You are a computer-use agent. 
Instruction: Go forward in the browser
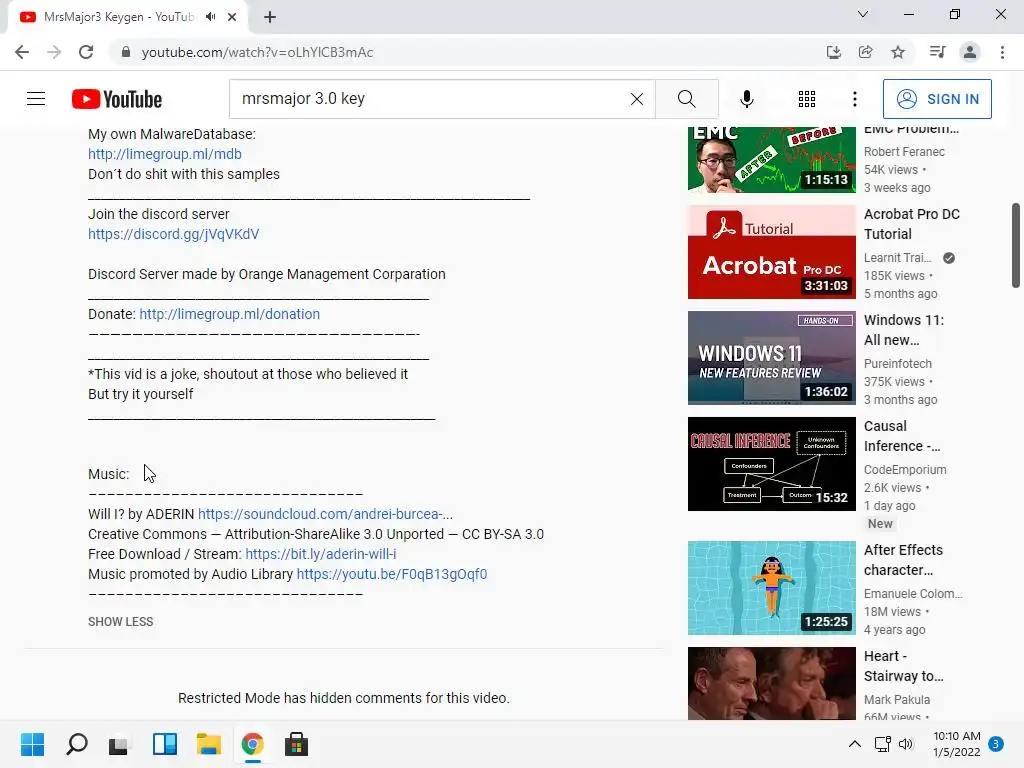(54, 52)
